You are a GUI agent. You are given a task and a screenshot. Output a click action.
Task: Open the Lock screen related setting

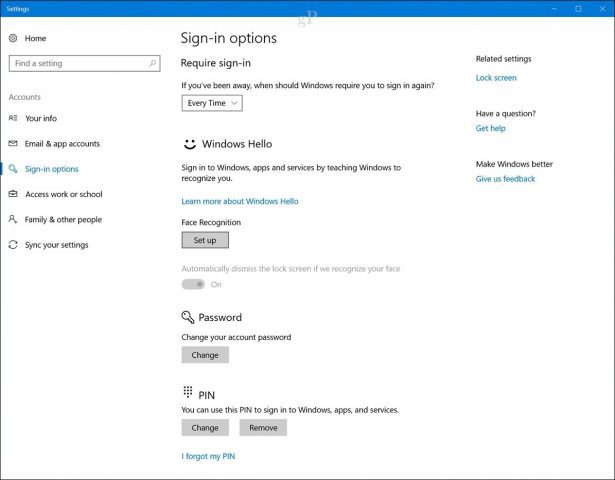click(x=496, y=78)
